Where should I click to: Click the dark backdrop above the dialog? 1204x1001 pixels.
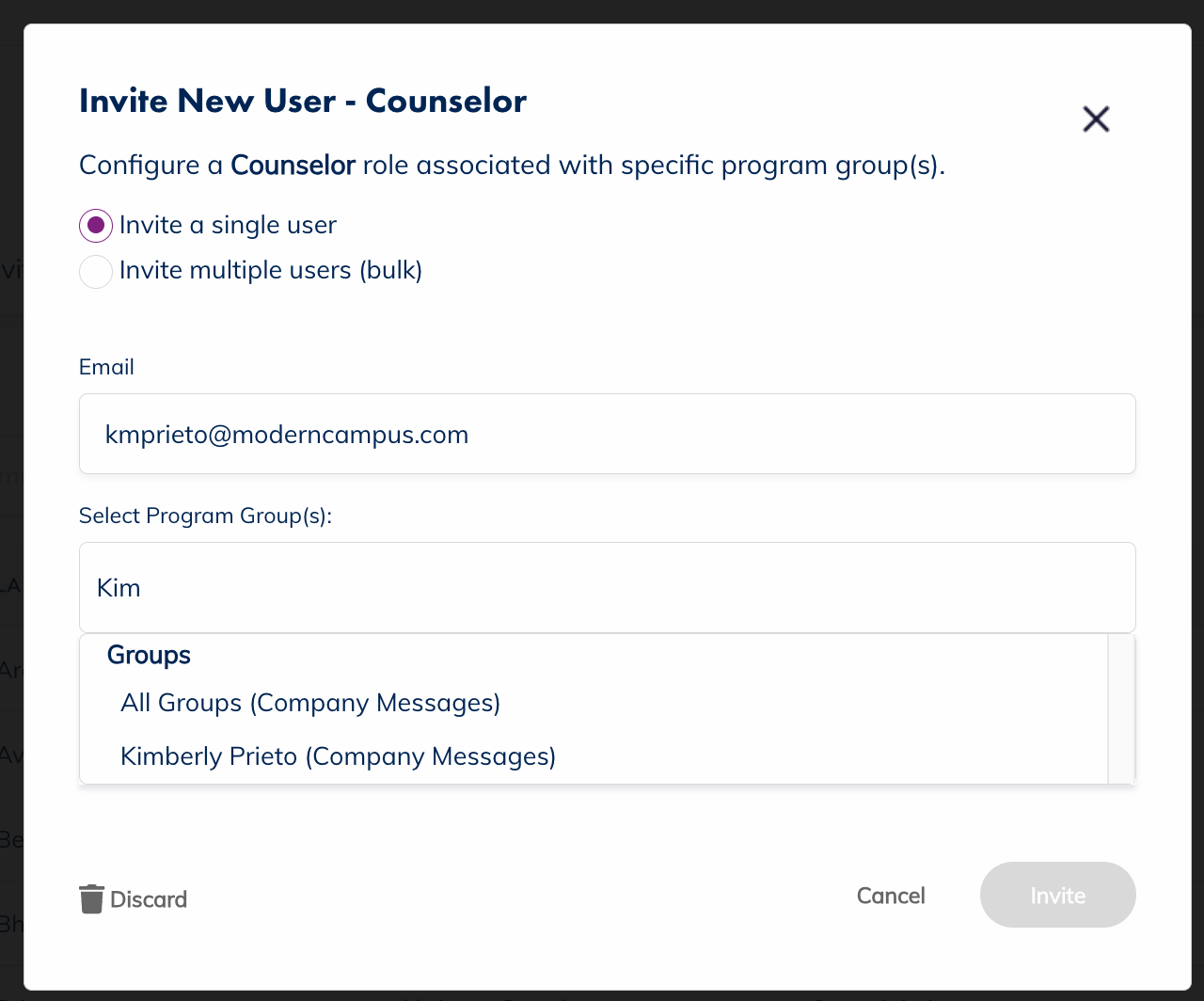pyautogui.click(x=602, y=11)
